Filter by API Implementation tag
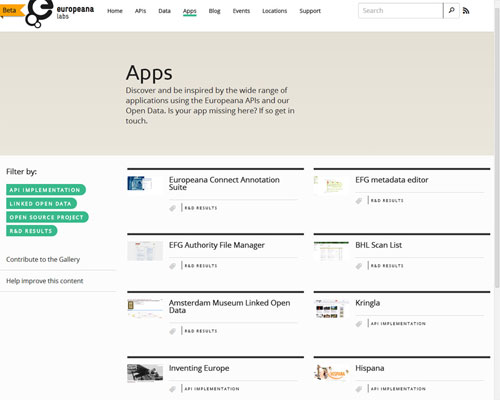The image size is (500, 400). pyautogui.click(x=46, y=190)
